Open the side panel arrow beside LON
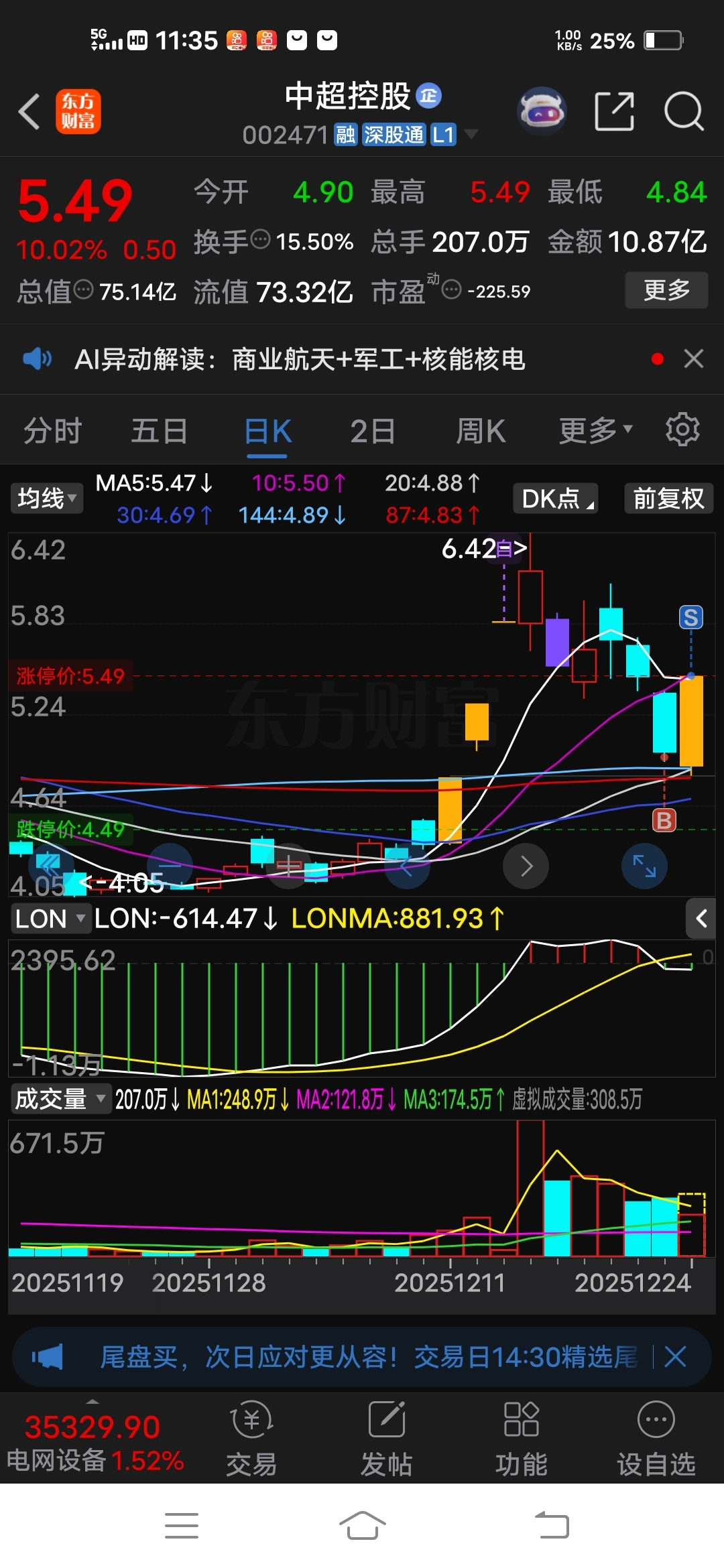The height and width of the screenshot is (1568, 724). click(x=701, y=918)
